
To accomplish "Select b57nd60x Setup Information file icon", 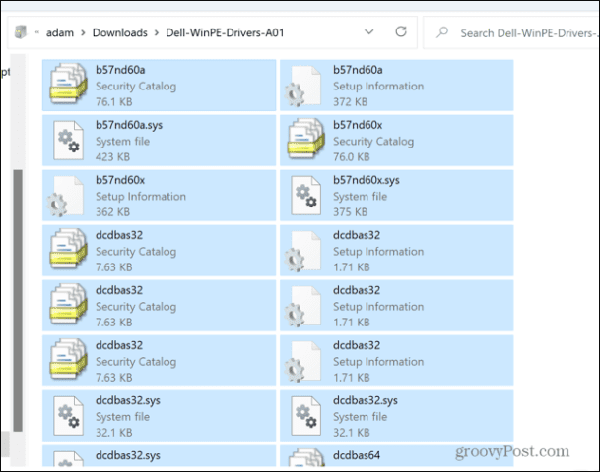I will click(x=65, y=196).
